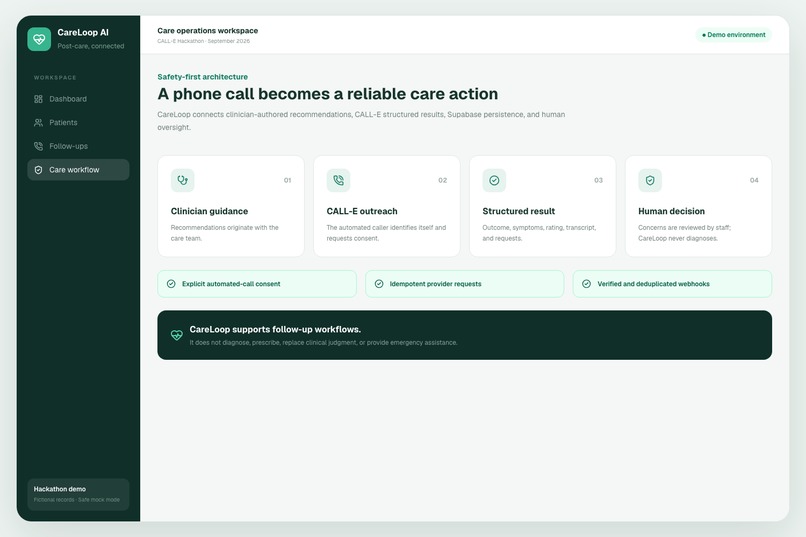
Task: Click the check icon beside Verified and deduplicated webhooks
Action: 587,284
